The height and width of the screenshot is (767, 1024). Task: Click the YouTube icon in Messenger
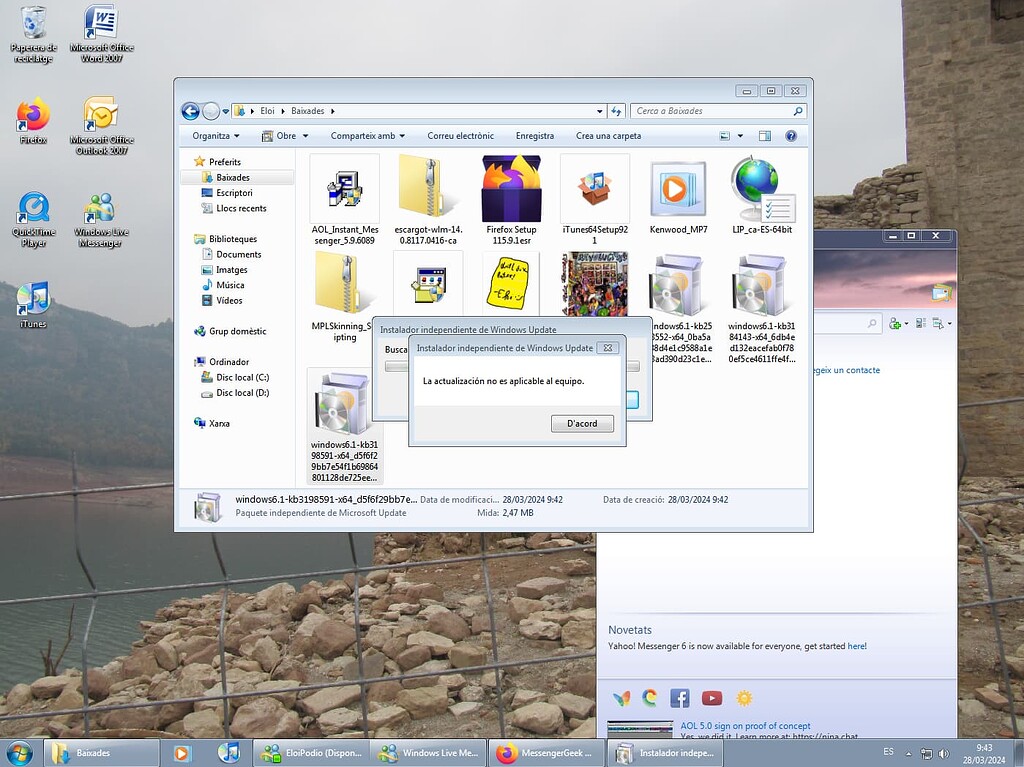point(712,698)
